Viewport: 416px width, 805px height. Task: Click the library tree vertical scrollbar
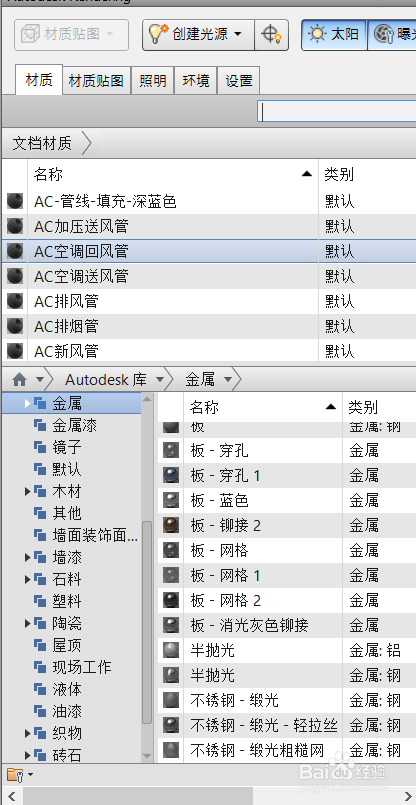[x=147, y=621]
